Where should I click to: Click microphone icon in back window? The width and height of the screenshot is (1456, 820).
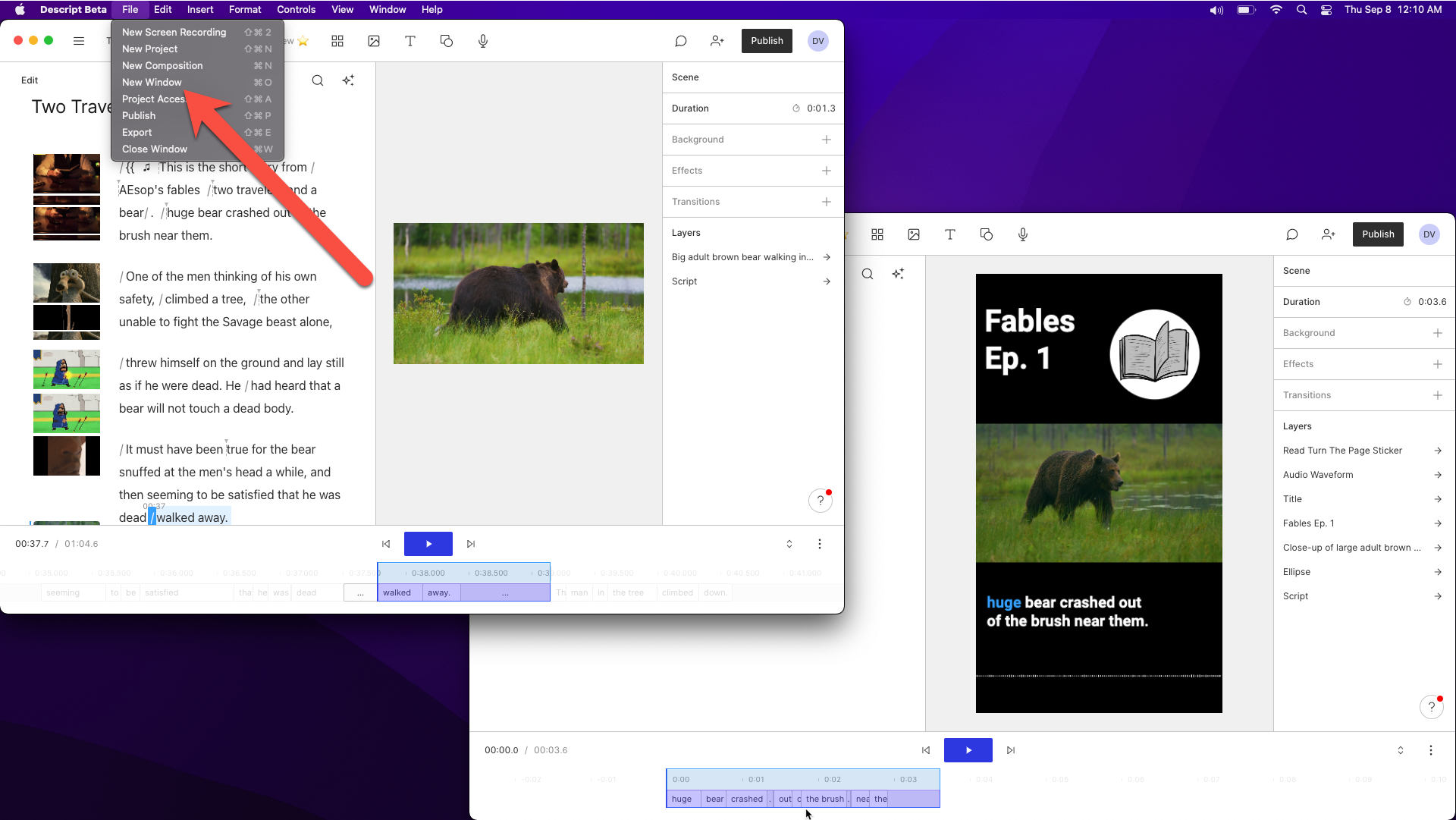(x=1023, y=234)
